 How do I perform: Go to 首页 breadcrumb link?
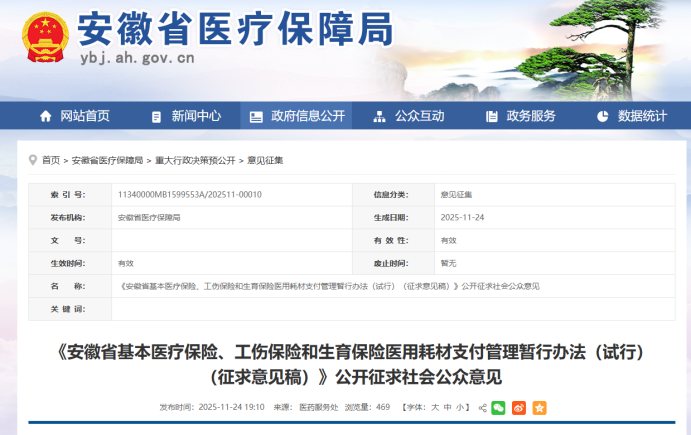[x=51, y=160]
